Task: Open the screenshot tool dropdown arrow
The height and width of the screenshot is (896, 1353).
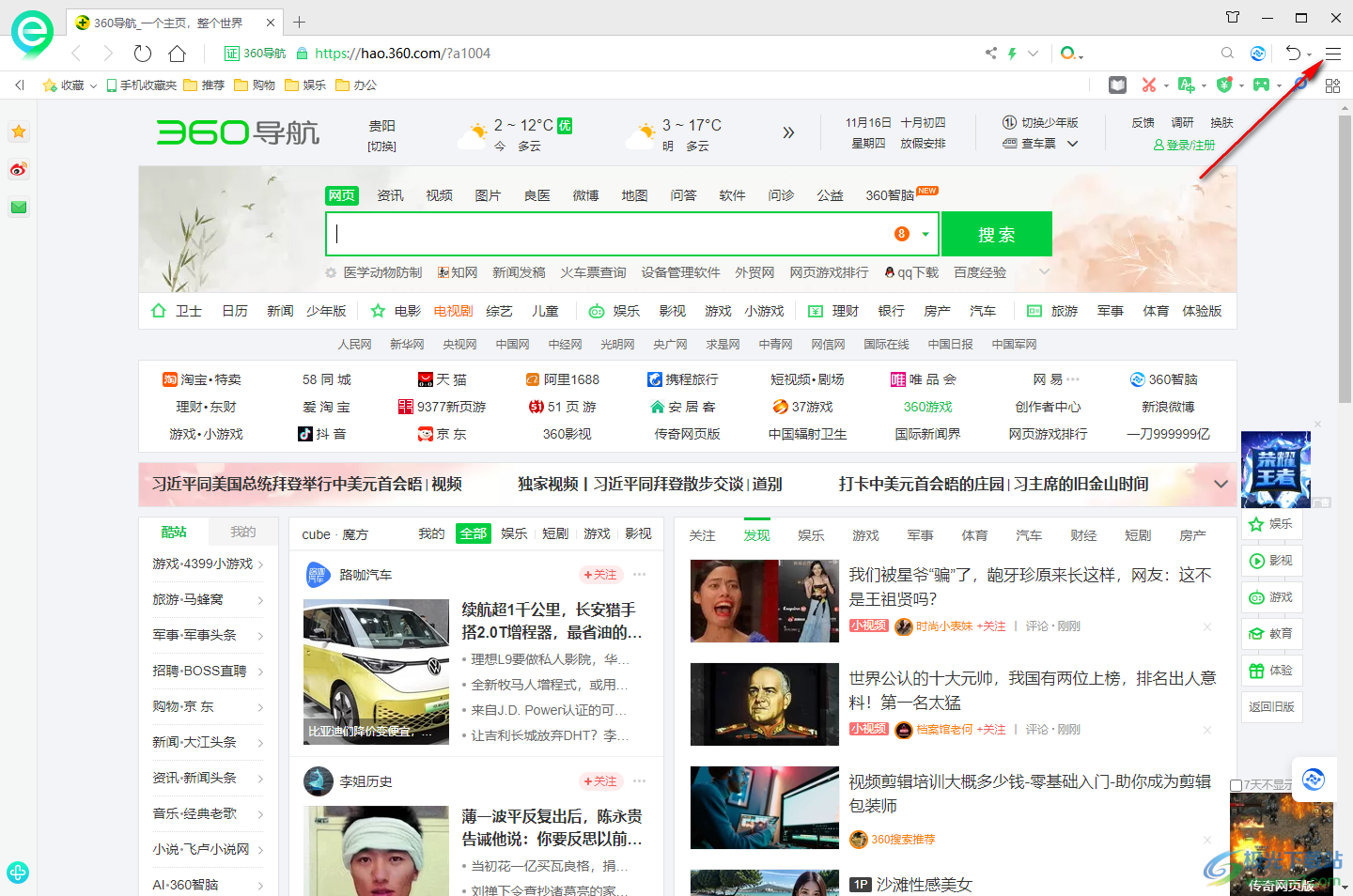Action: coord(1166,86)
